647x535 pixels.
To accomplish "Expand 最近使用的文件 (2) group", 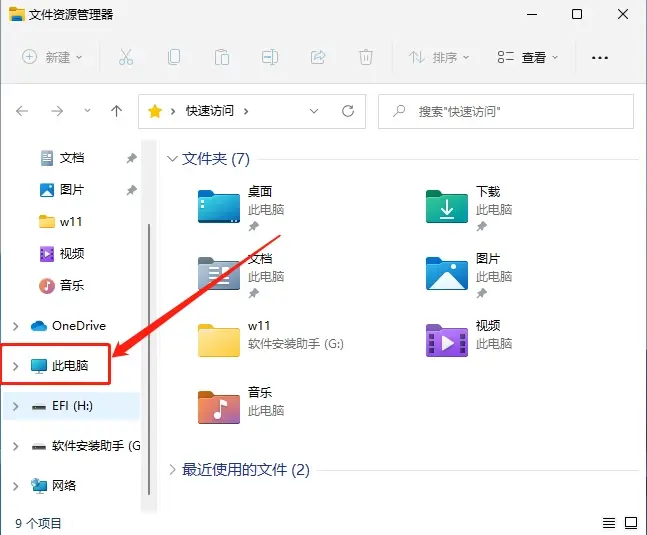I will [172, 469].
